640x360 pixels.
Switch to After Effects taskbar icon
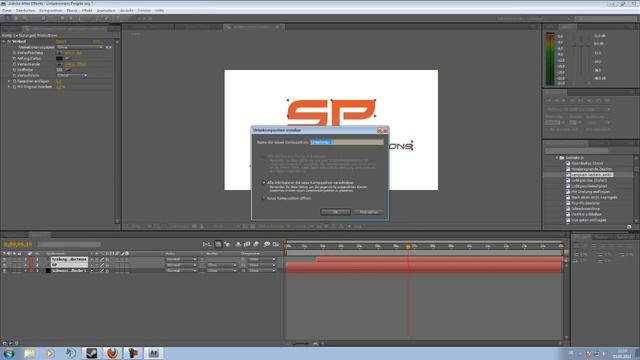(x=153, y=353)
